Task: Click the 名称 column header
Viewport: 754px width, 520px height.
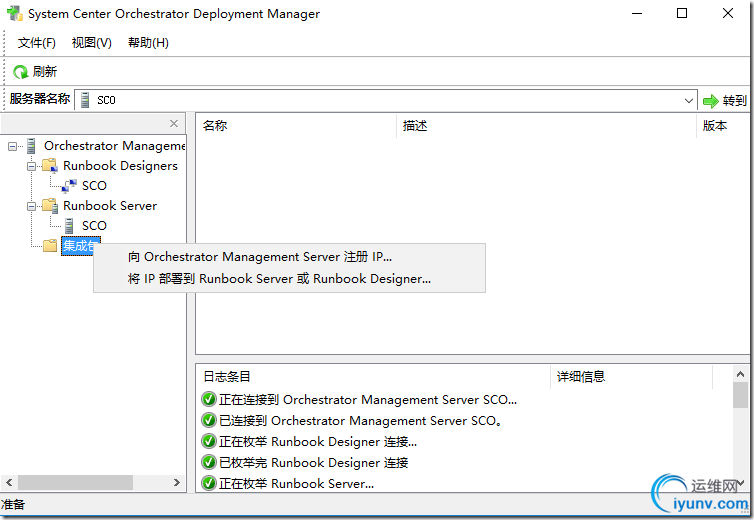Action: [x=215, y=126]
